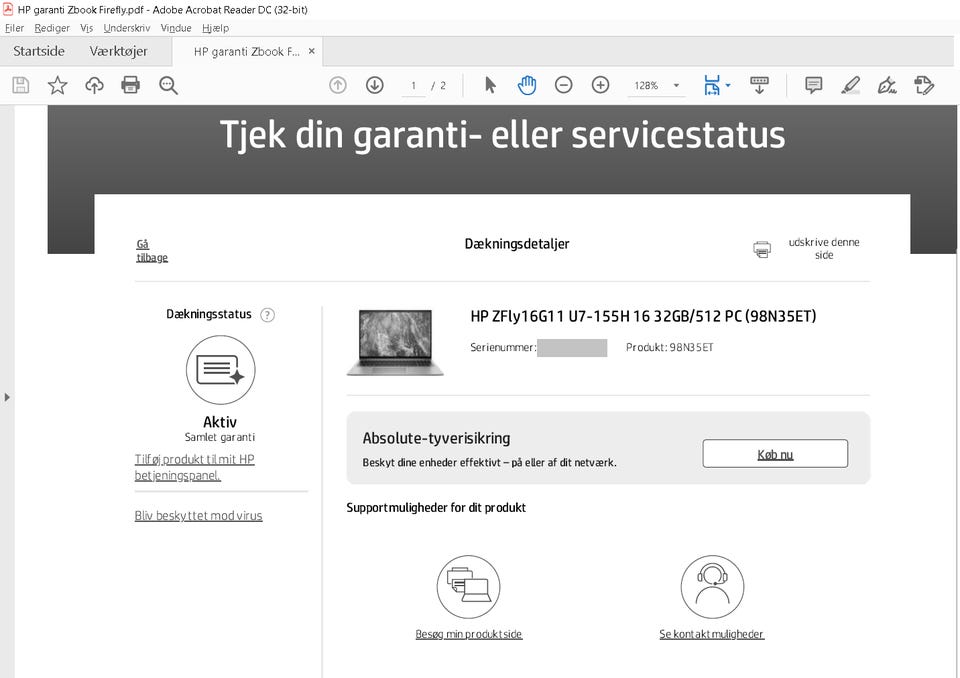Open the Fill and Sign tool
Screen dimensions: 960x678
pyautogui.click(x=887, y=85)
